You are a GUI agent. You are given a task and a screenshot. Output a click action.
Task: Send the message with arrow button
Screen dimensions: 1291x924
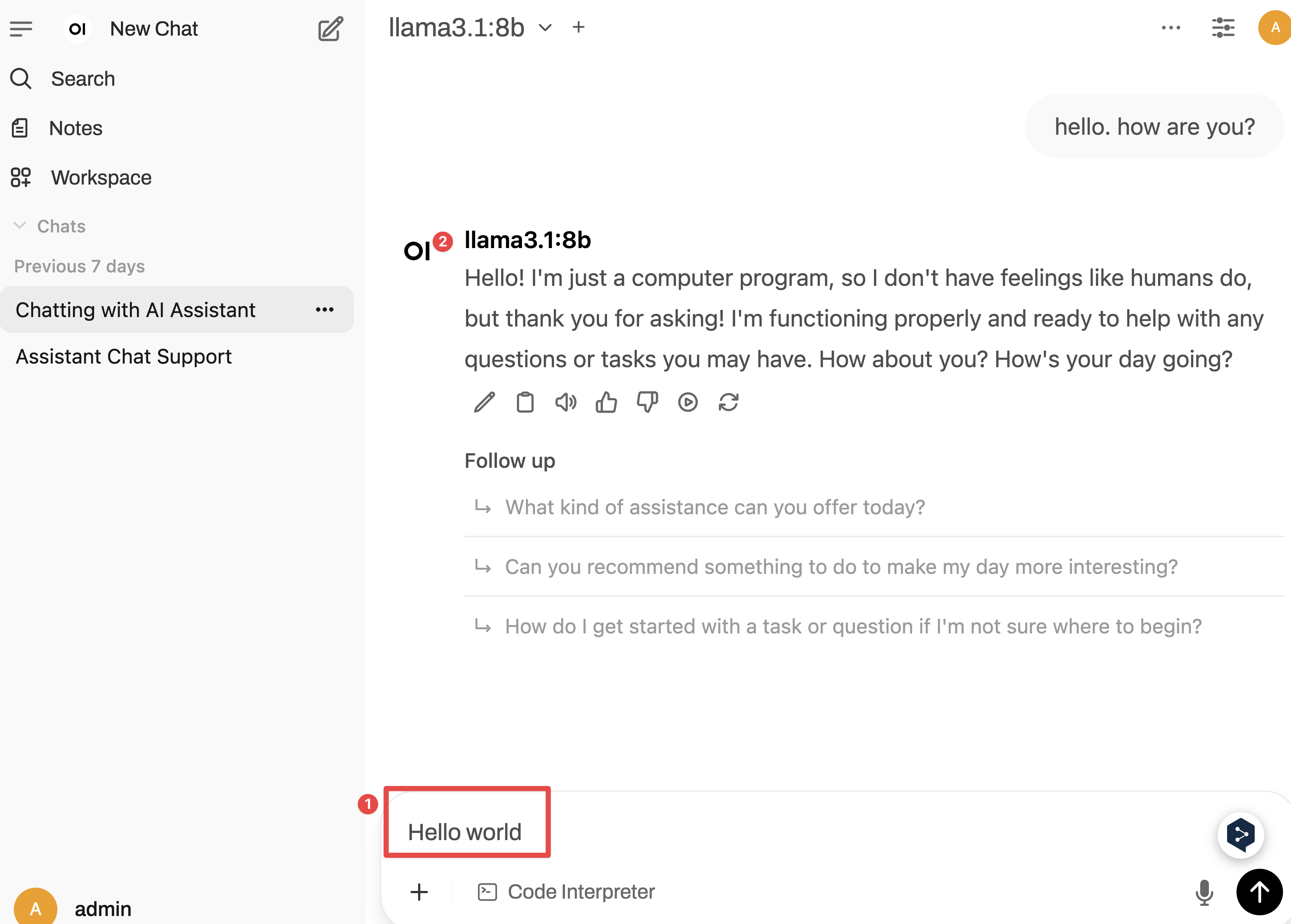point(1259,892)
